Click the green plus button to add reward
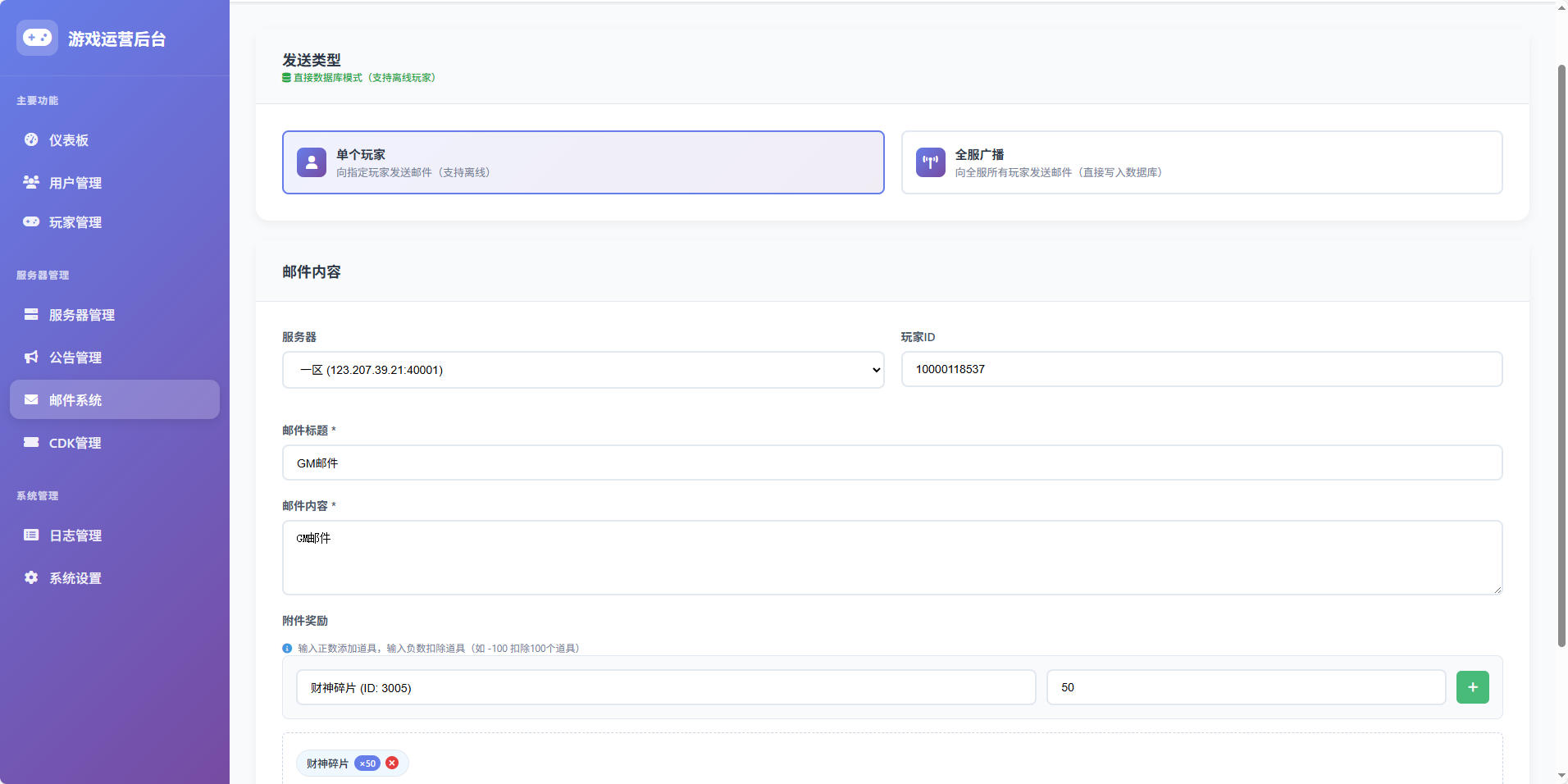Image resolution: width=1568 pixels, height=784 pixels. pos(1472,687)
